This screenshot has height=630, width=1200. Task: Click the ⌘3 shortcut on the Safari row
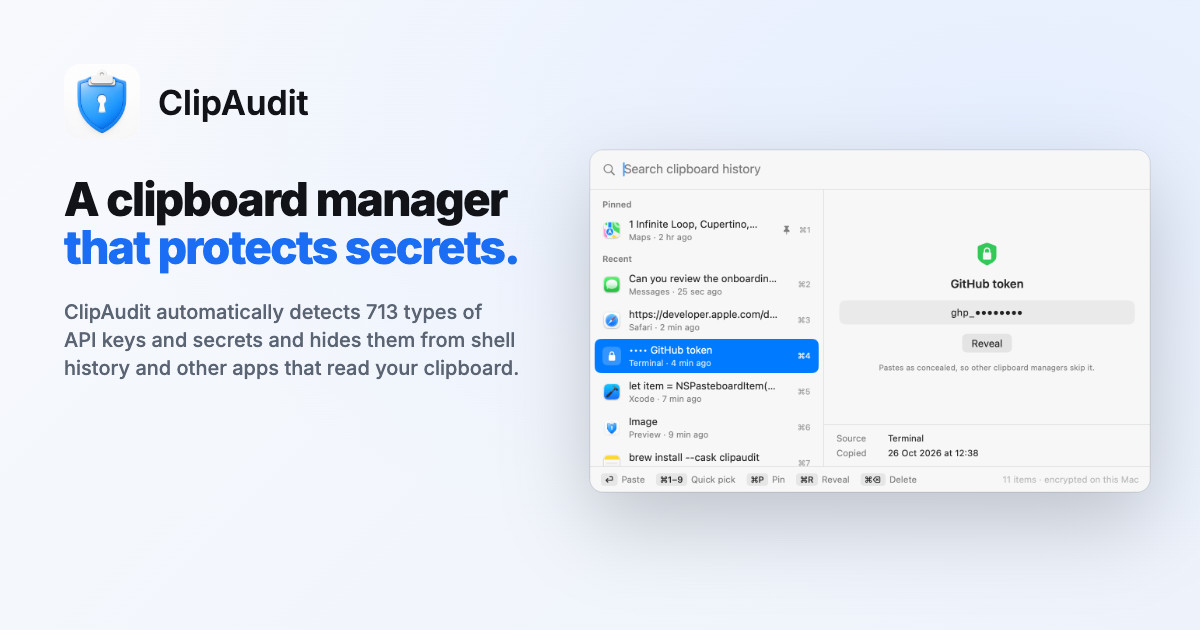click(x=804, y=320)
